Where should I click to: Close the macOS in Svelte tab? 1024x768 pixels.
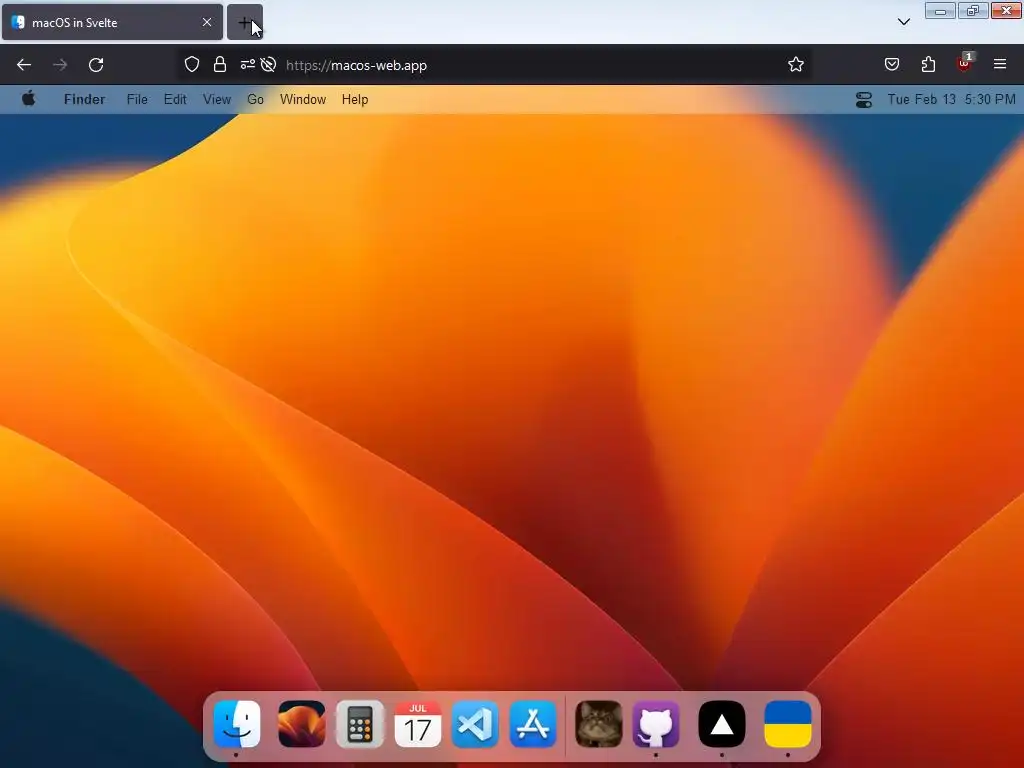(207, 22)
